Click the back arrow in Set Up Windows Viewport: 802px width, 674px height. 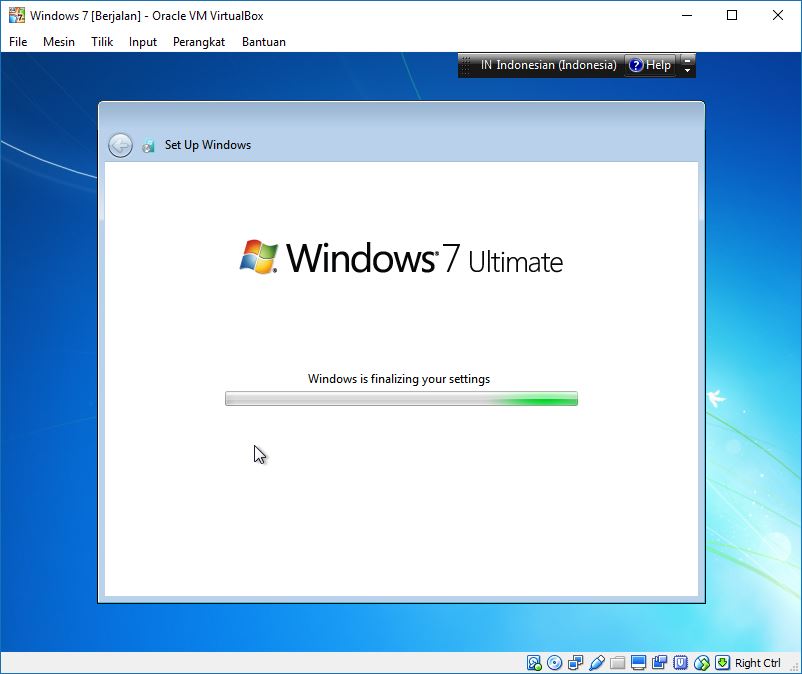120,145
